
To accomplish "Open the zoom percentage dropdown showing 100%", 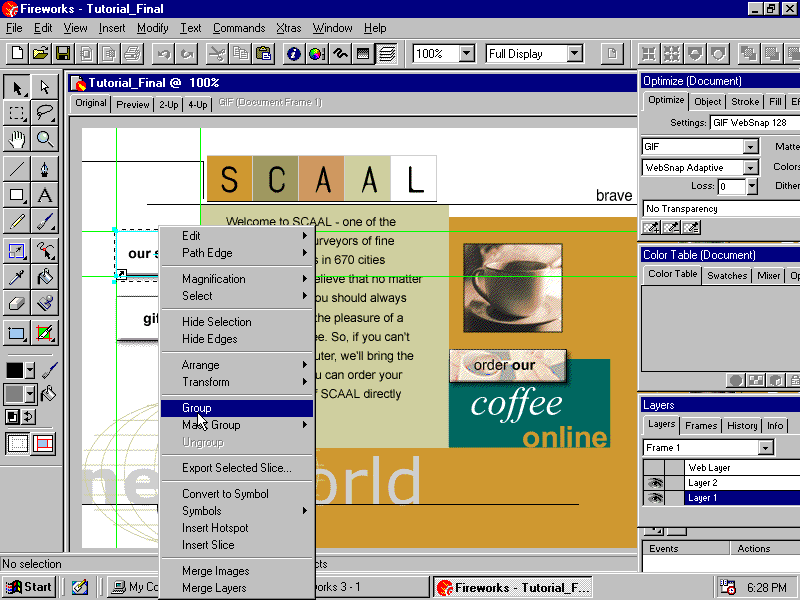I will [x=467, y=54].
